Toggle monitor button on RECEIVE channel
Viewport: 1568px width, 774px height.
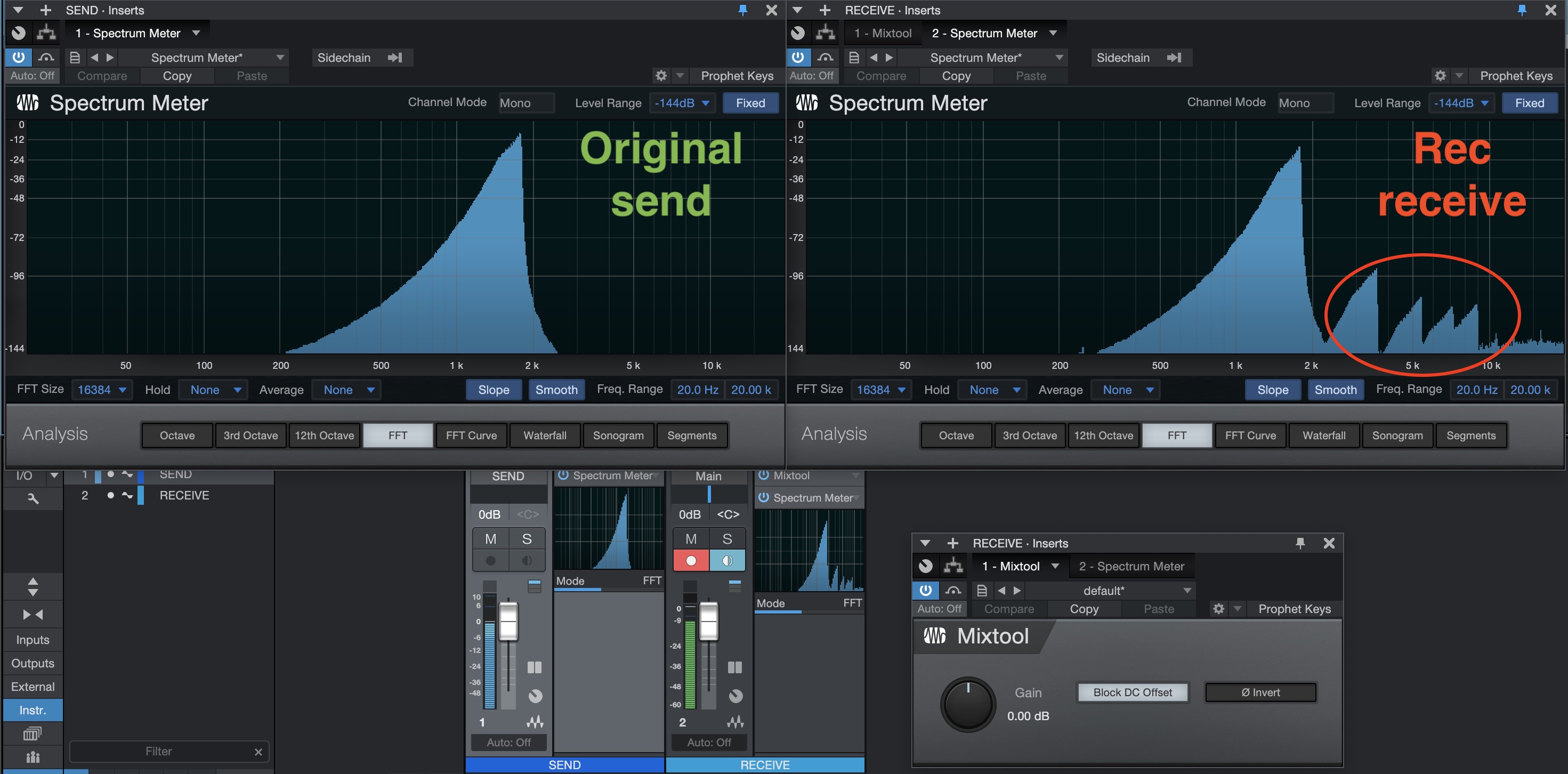[x=728, y=561]
